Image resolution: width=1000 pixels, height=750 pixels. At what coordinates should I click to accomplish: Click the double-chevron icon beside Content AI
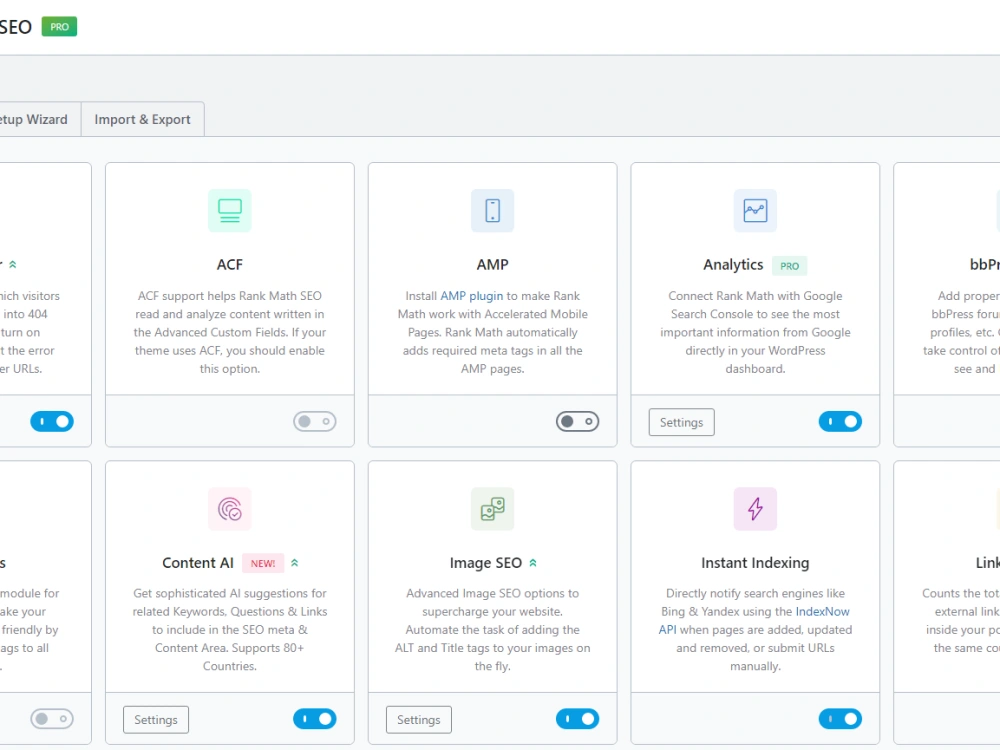pyautogui.click(x=295, y=562)
